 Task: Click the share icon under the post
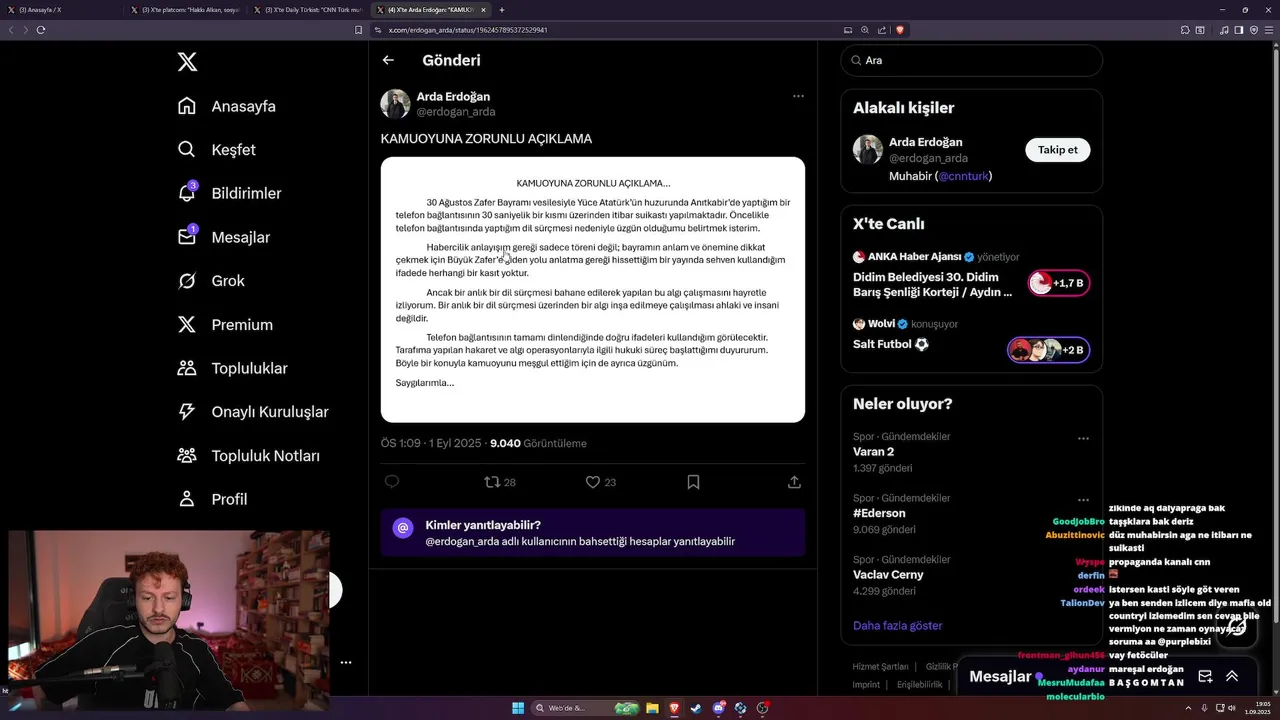coord(794,482)
